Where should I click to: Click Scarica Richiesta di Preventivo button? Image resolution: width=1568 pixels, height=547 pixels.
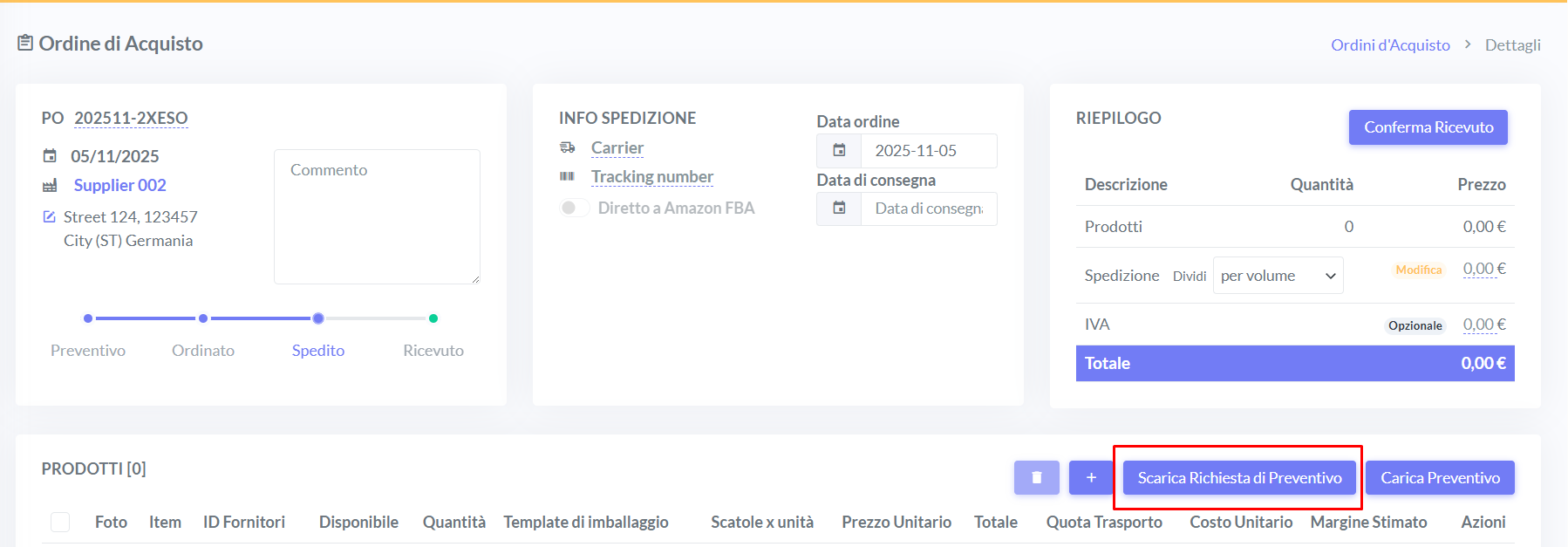click(1239, 477)
